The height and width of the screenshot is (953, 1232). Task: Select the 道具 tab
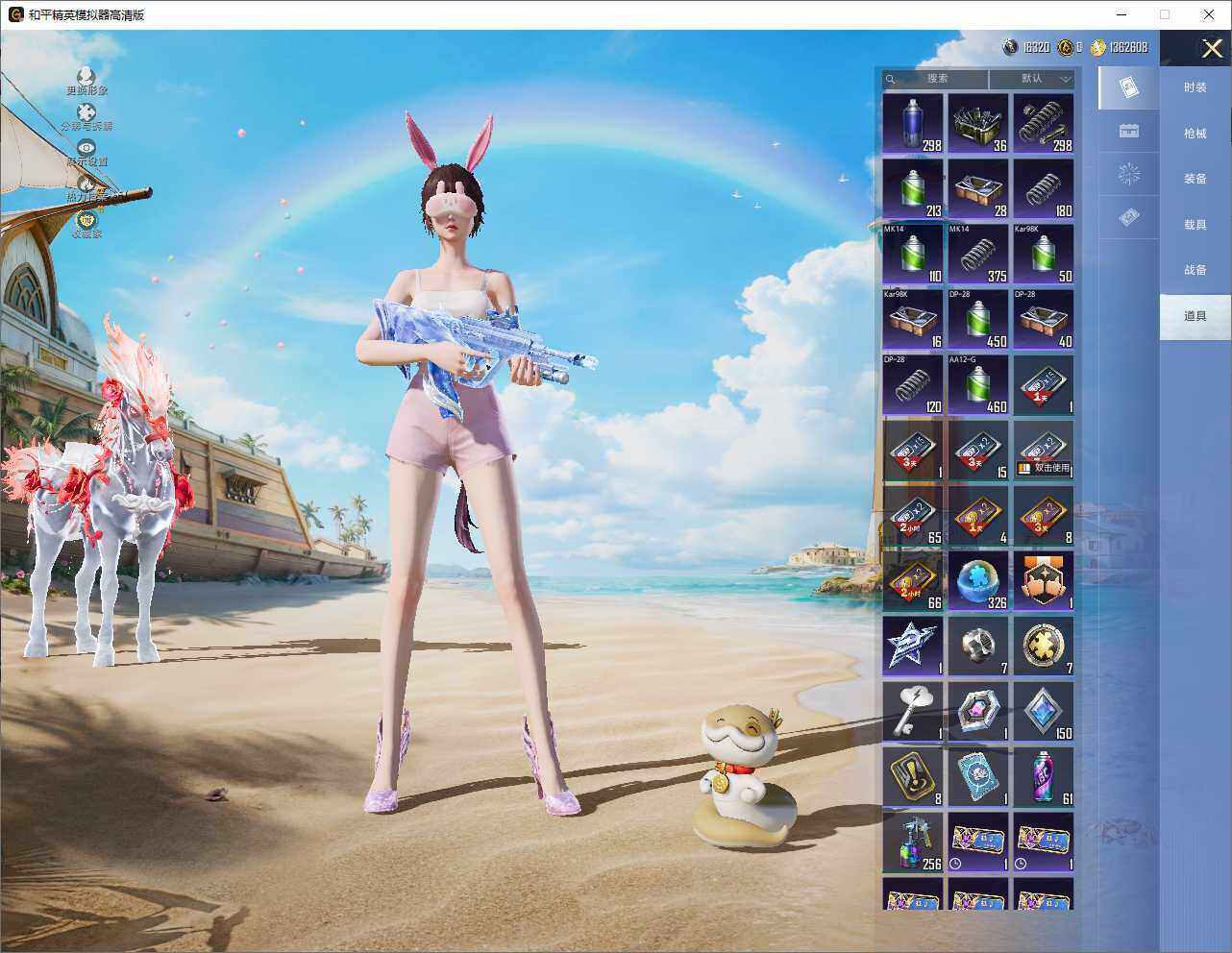pos(1195,316)
